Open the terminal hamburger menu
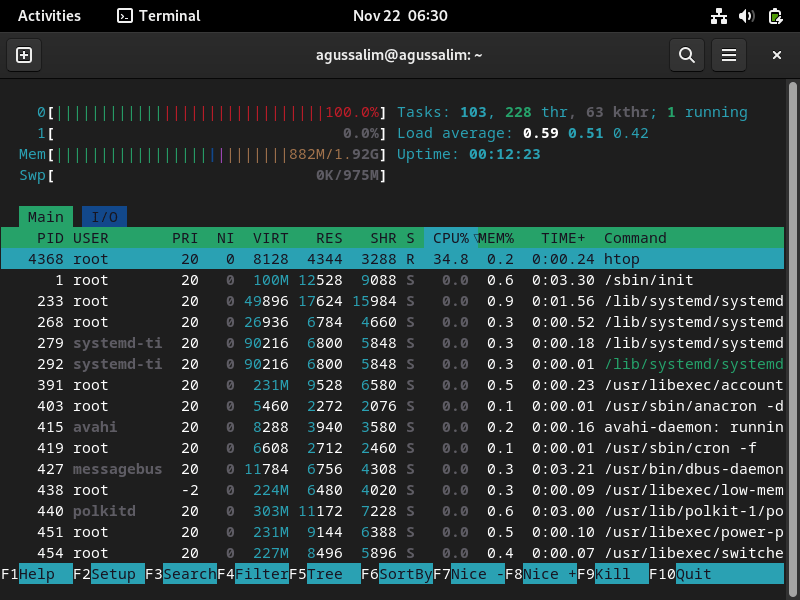 729,55
